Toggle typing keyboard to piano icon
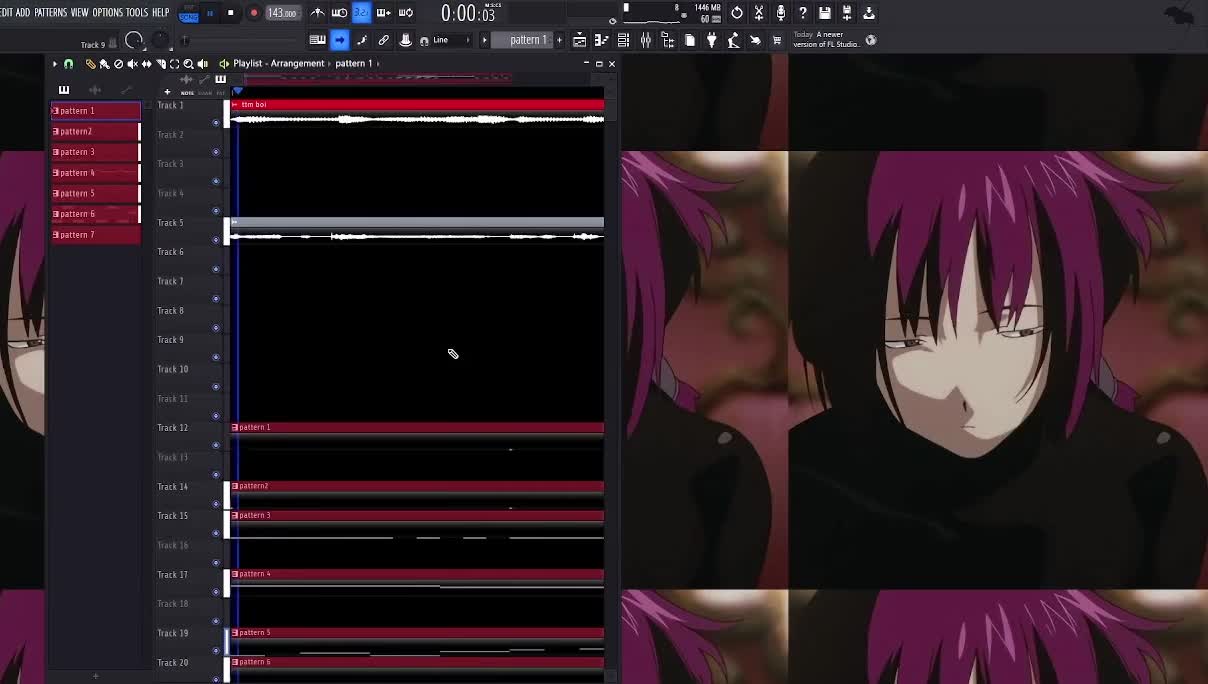This screenshot has height=684, width=1208. click(x=317, y=40)
